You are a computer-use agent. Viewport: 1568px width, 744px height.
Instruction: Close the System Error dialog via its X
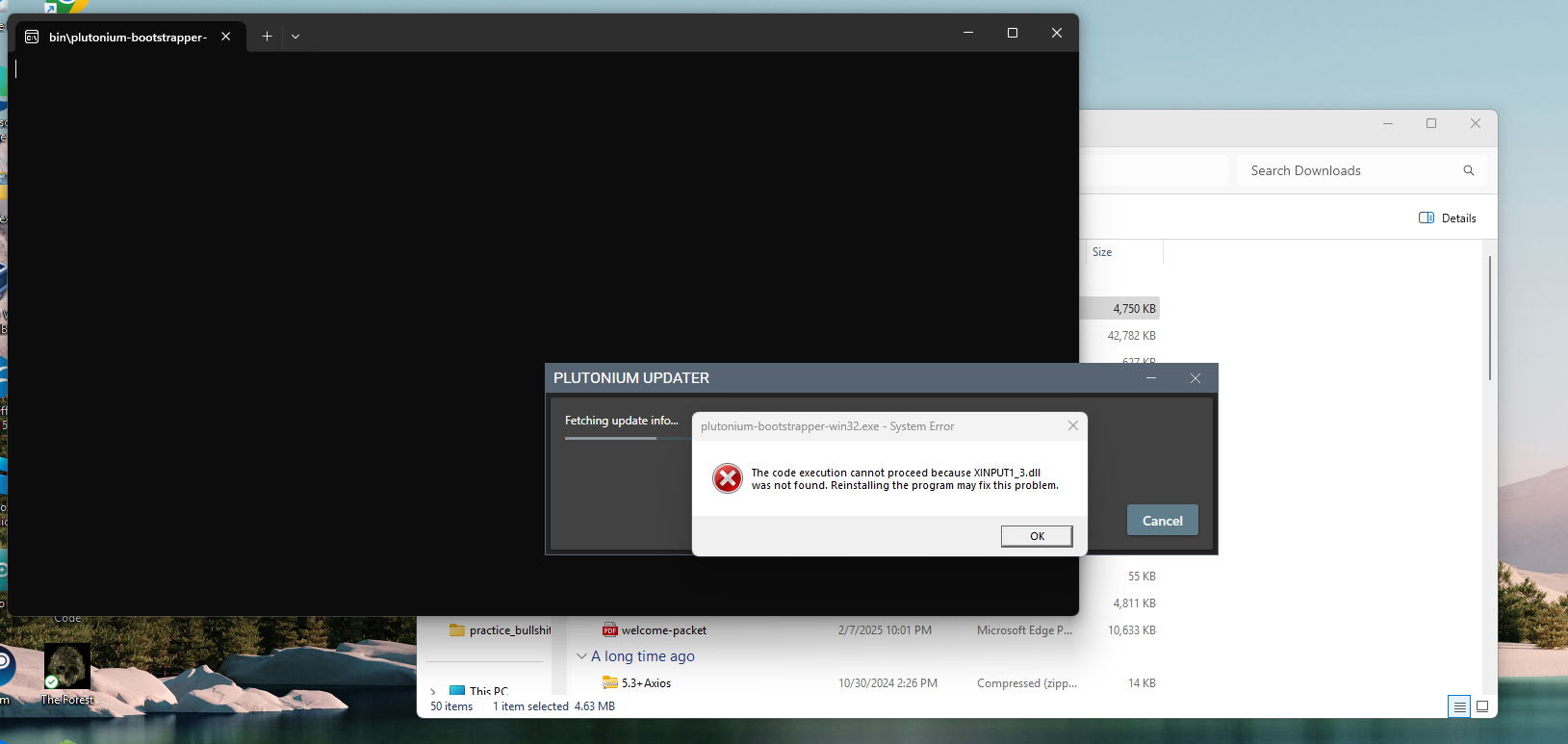point(1072,425)
